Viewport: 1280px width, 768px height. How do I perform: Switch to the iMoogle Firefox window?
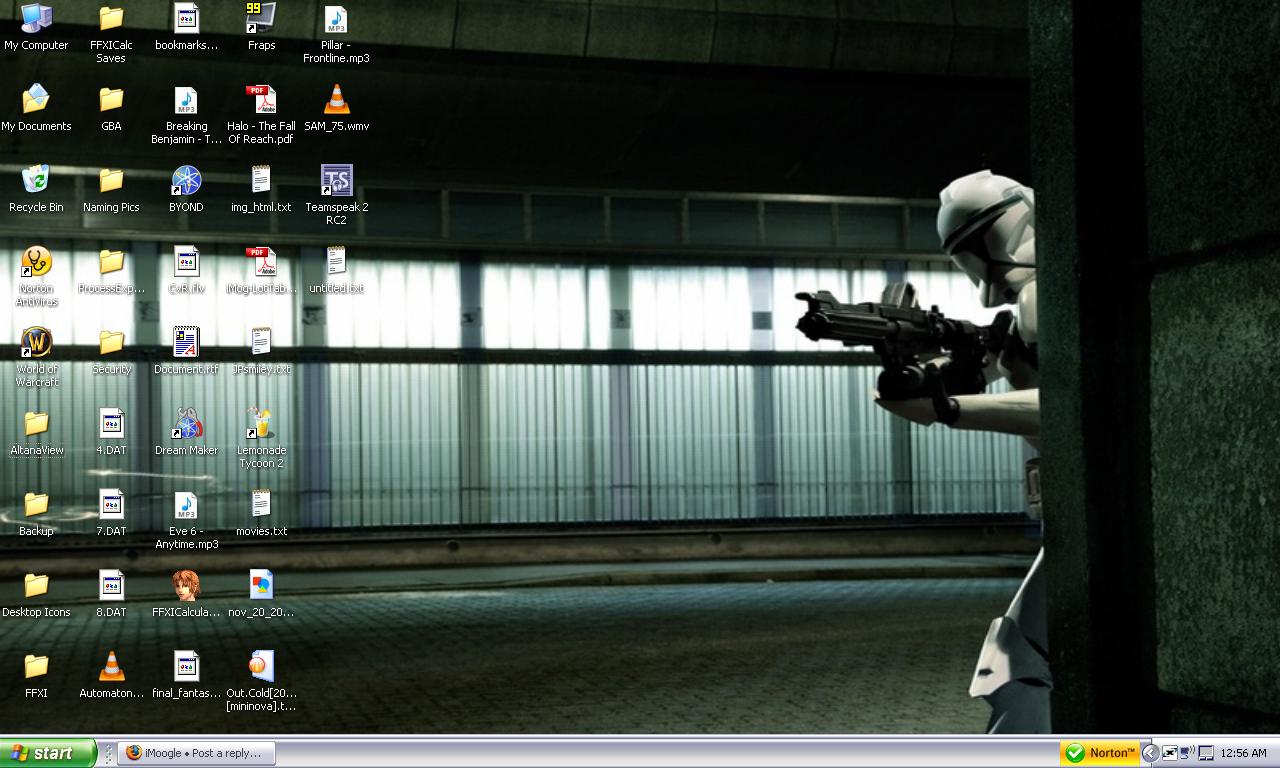[195, 753]
